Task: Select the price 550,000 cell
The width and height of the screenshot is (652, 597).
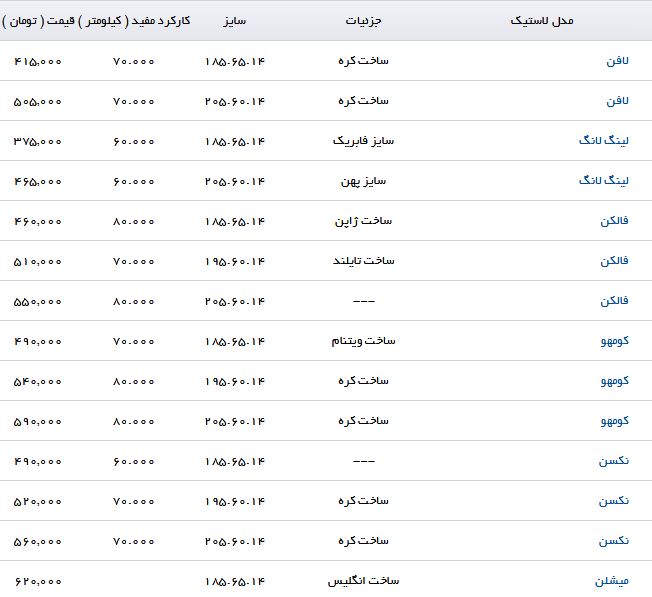Action: [x=37, y=301]
